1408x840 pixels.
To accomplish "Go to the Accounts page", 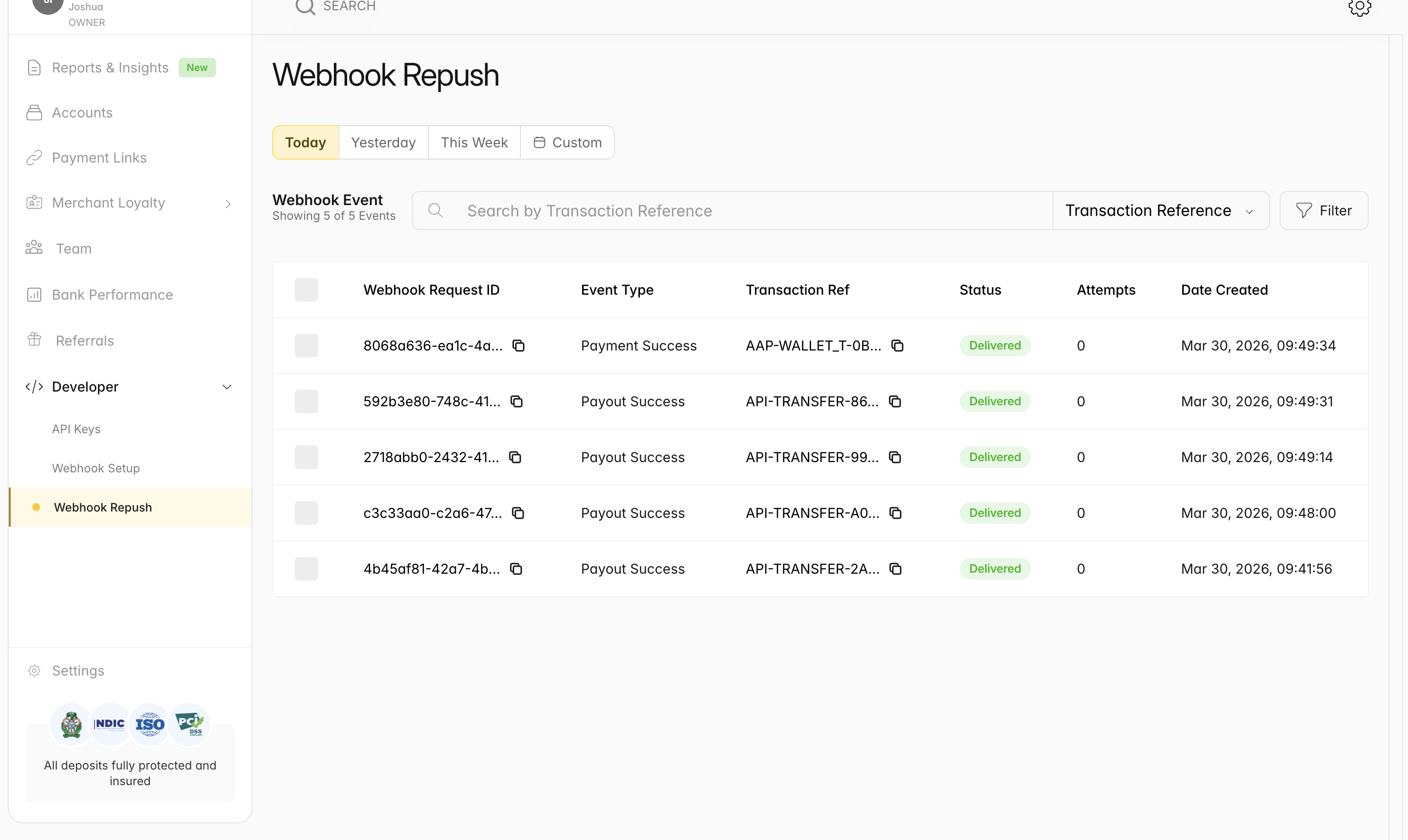I will click(x=82, y=113).
